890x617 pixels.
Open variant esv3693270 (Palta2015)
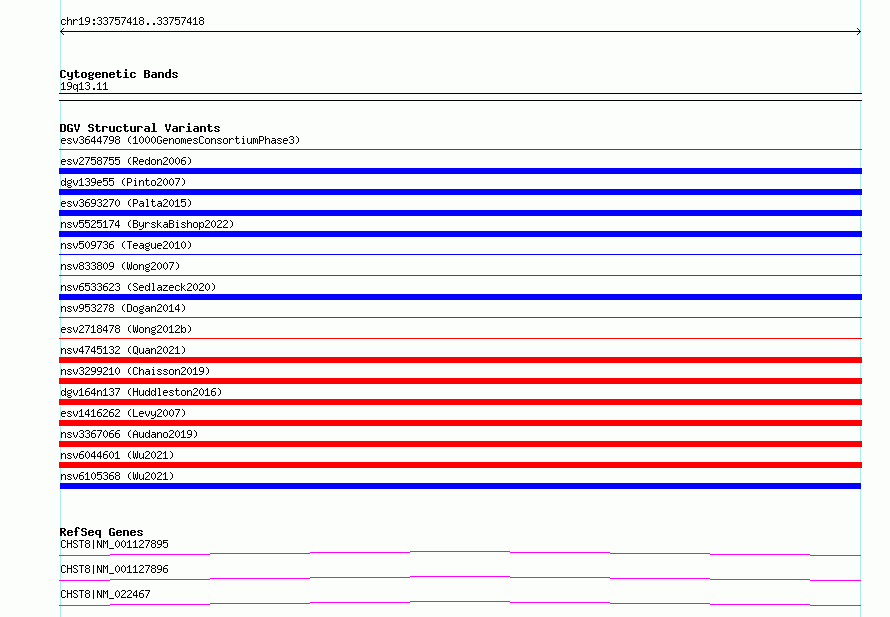[x=126, y=203]
